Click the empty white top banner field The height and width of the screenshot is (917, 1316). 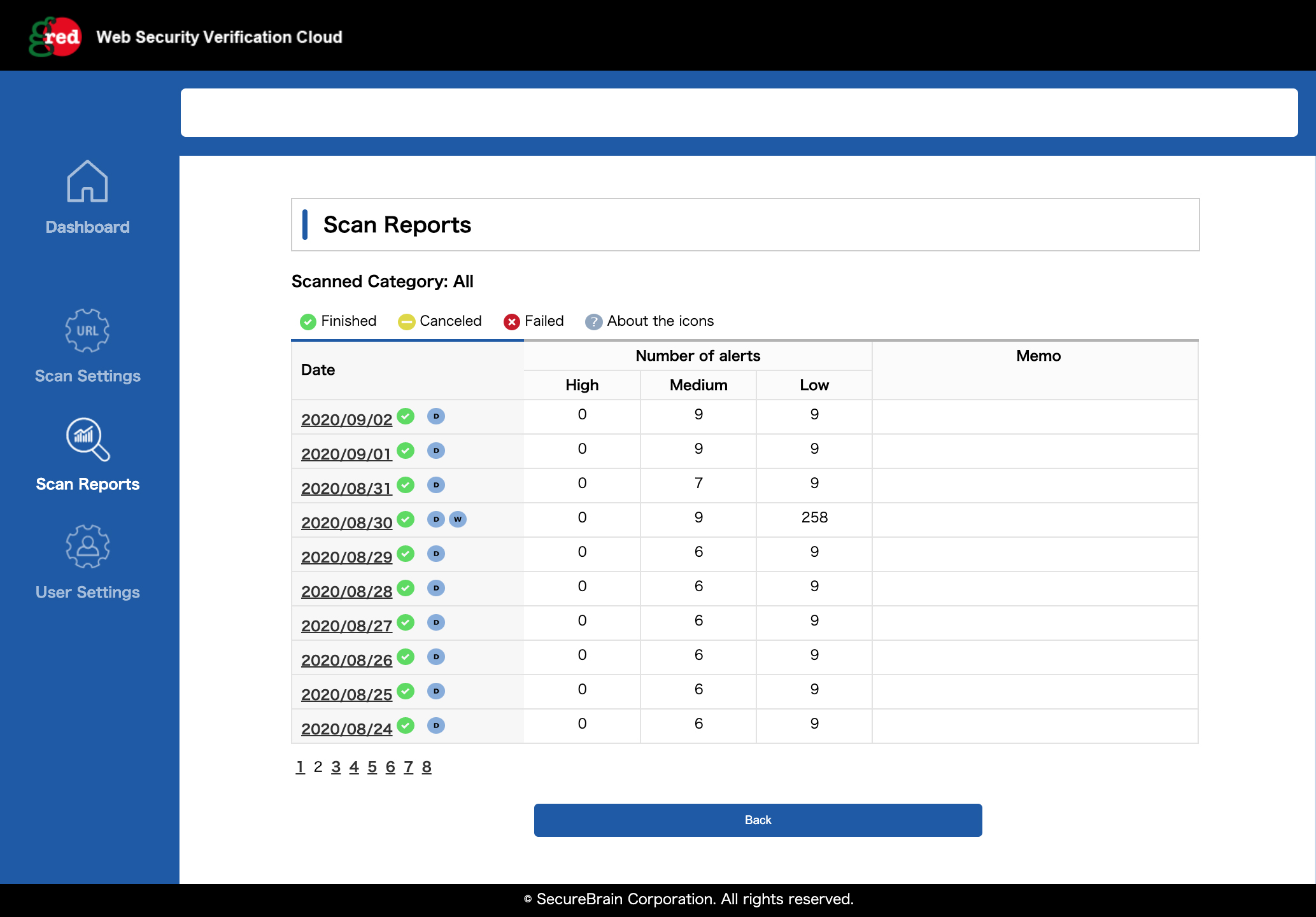tap(739, 113)
